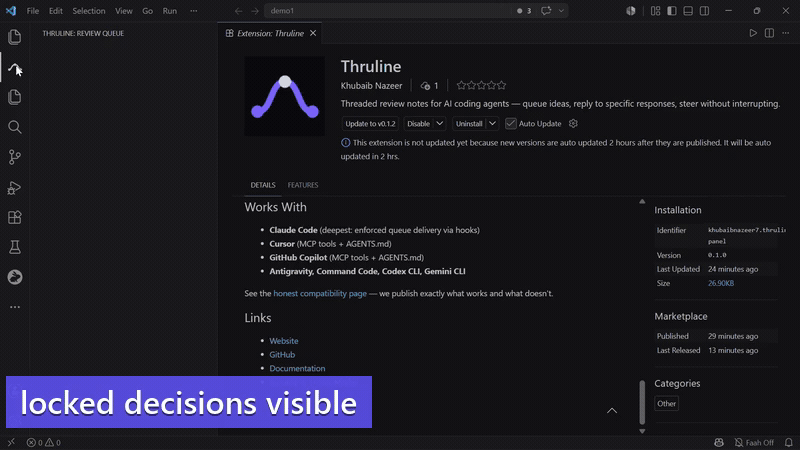Click the Faah Off status bar item

(754, 442)
